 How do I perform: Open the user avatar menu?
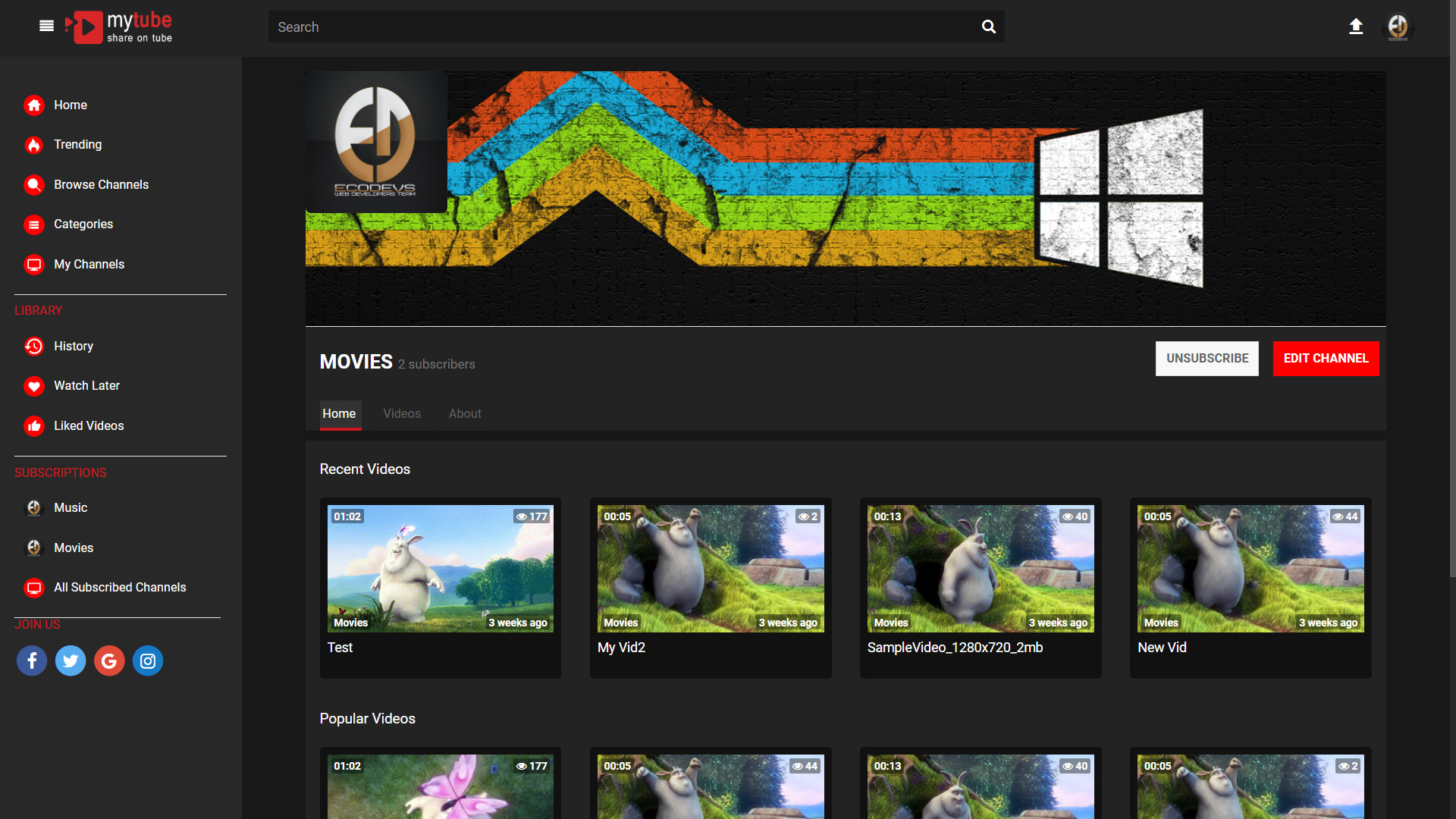(x=1398, y=27)
